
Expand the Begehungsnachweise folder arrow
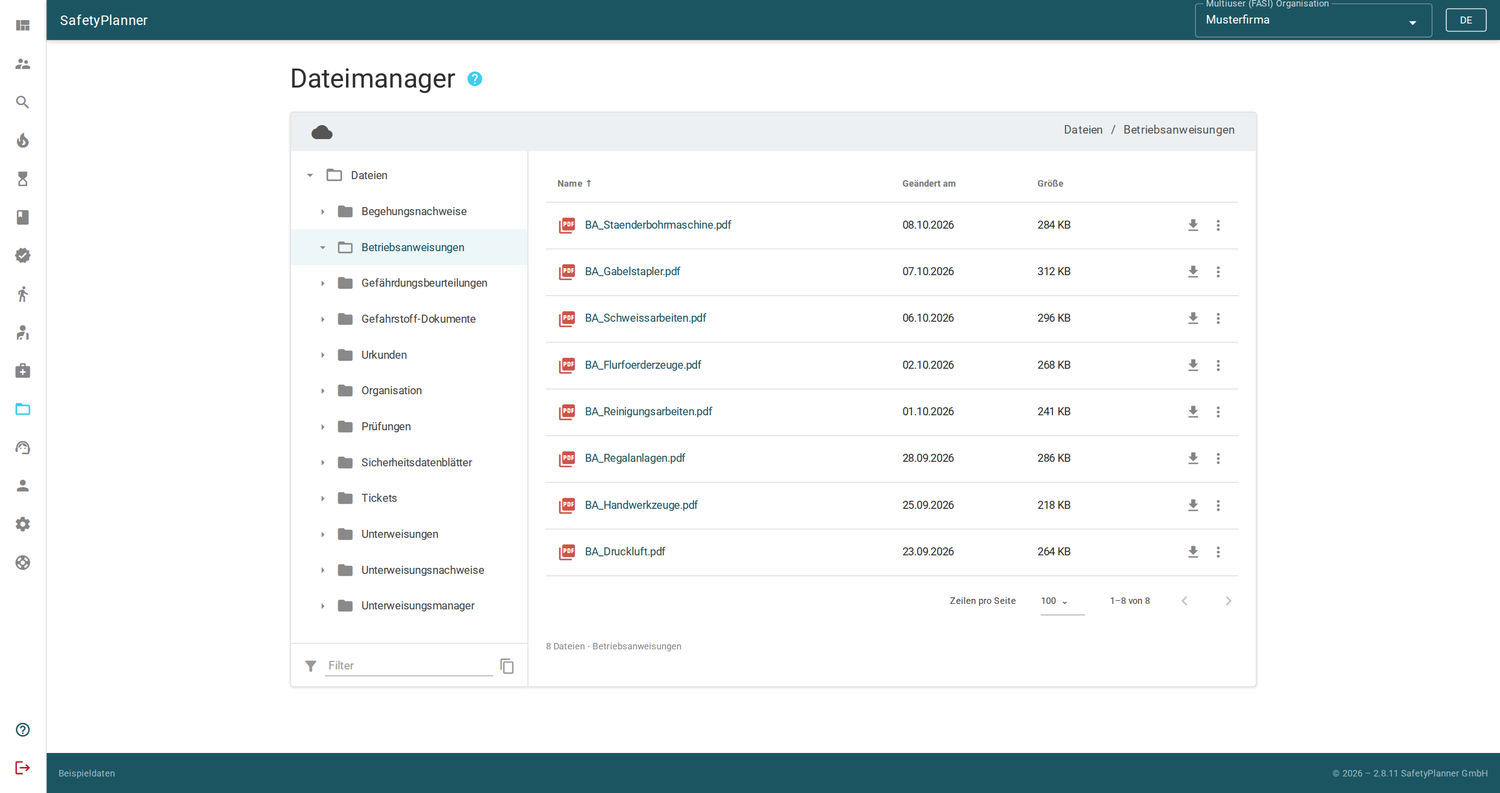[322, 212]
